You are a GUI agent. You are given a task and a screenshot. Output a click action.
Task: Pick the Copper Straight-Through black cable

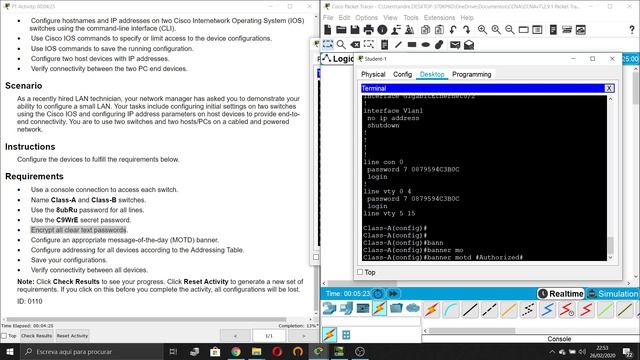[470, 310]
